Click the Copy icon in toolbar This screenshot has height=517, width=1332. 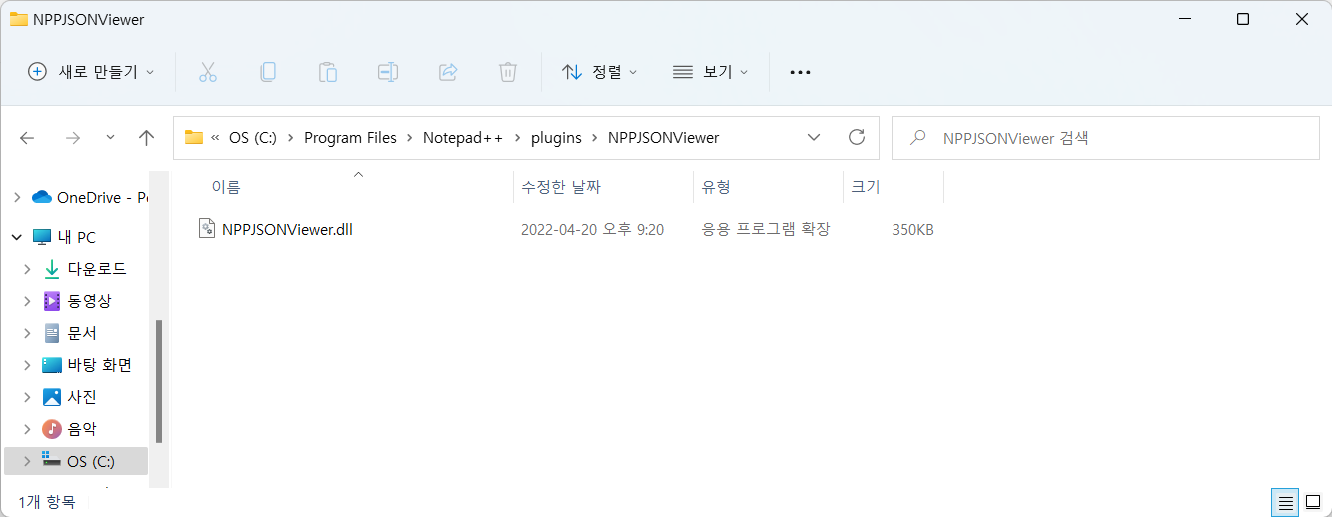(268, 72)
